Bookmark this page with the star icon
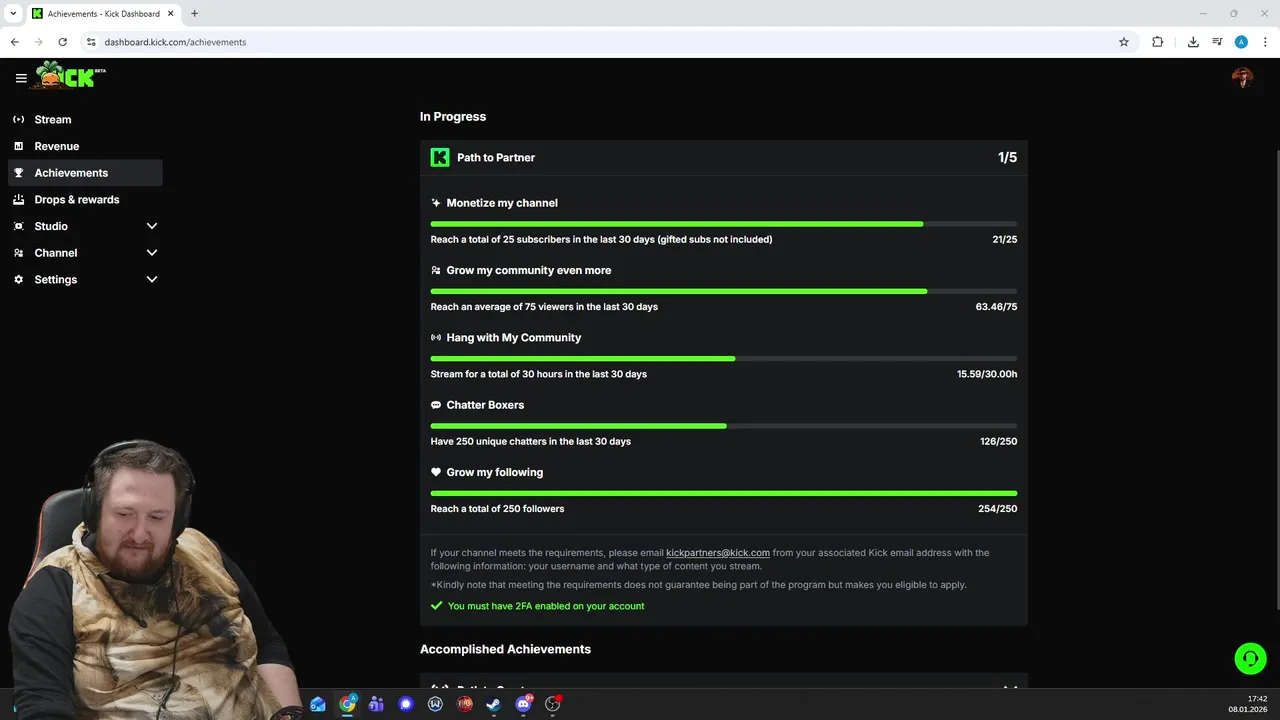The image size is (1280, 720). [1124, 42]
